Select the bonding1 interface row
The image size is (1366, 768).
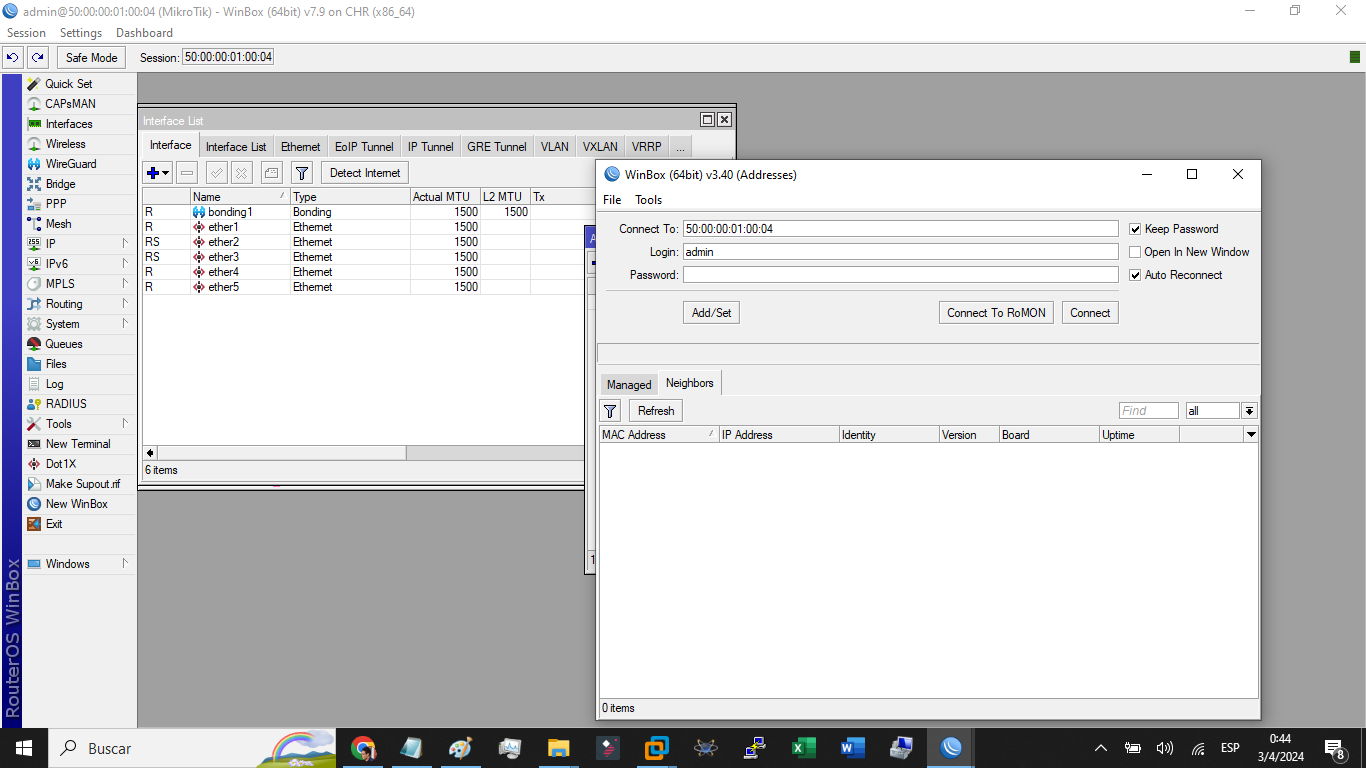click(x=363, y=212)
